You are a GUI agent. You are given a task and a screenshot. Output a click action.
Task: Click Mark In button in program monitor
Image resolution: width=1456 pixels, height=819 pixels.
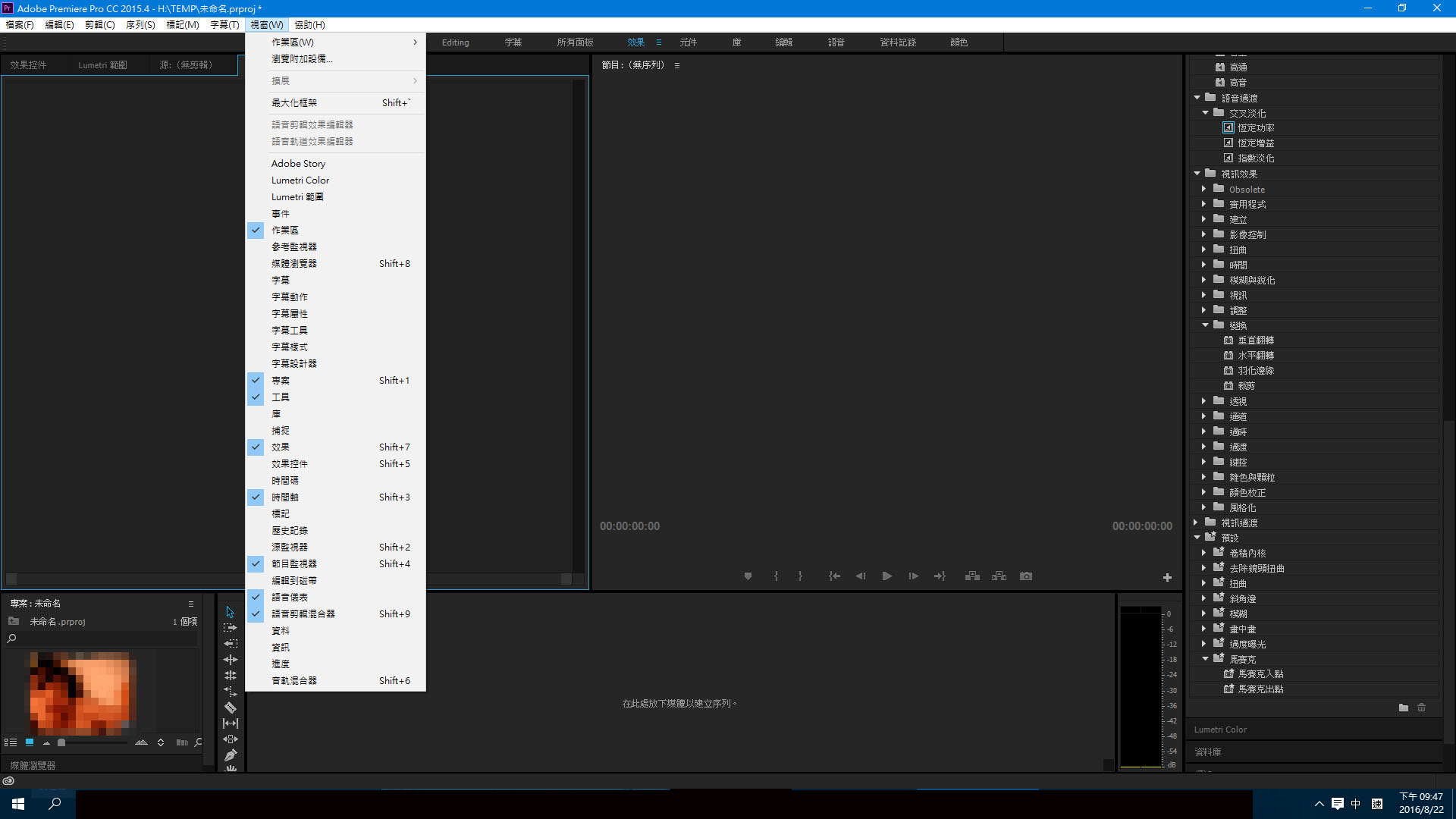click(x=776, y=576)
